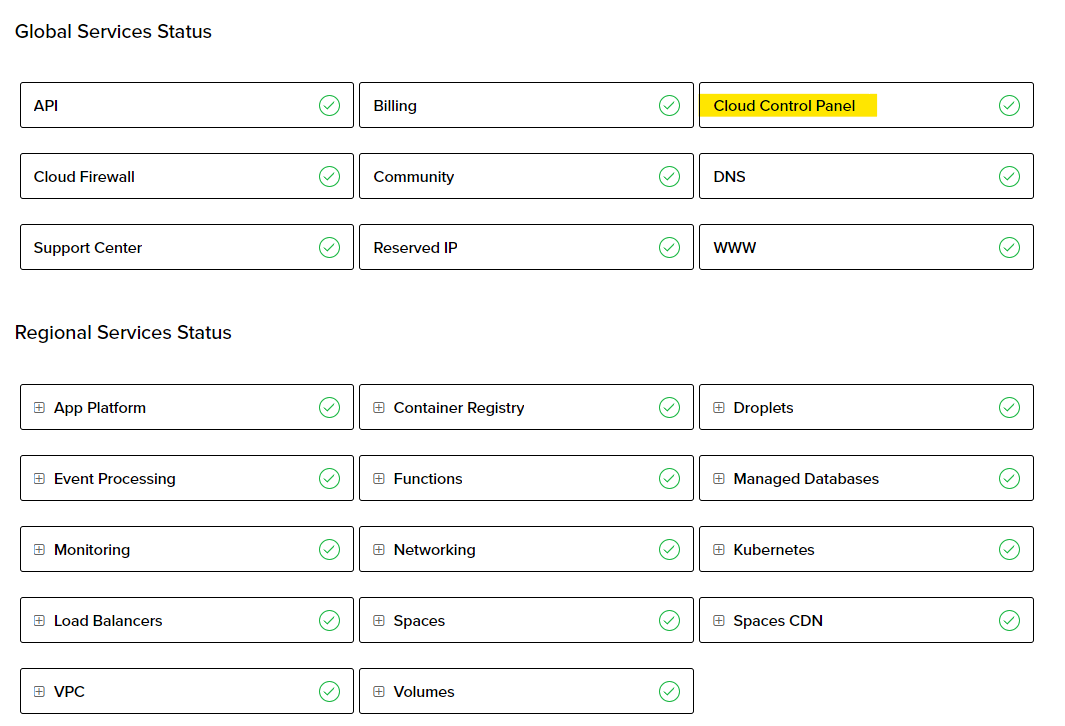1065x726 pixels.
Task: Click the Droplets label text
Action: click(x=763, y=408)
